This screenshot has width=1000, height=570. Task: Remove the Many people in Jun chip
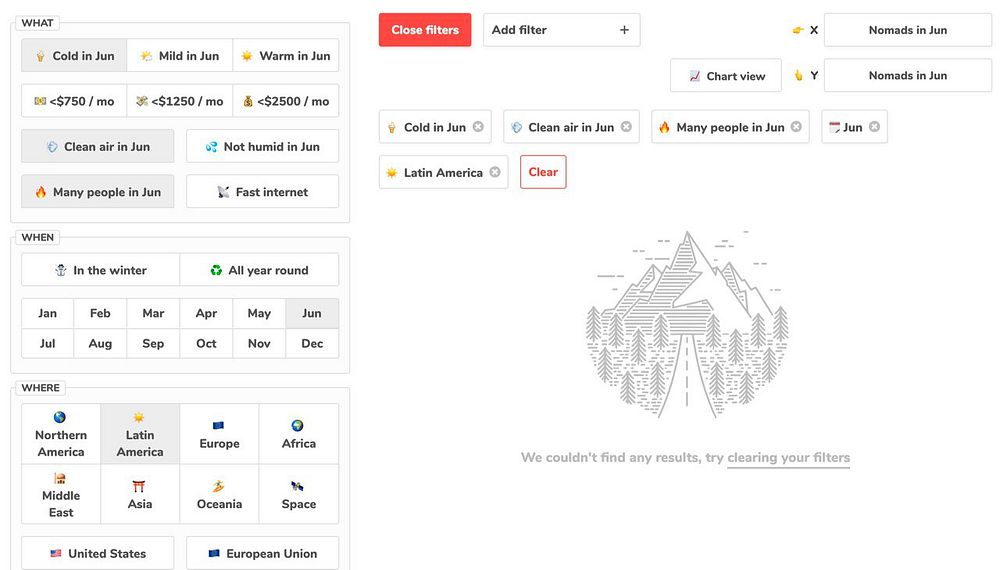(796, 127)
